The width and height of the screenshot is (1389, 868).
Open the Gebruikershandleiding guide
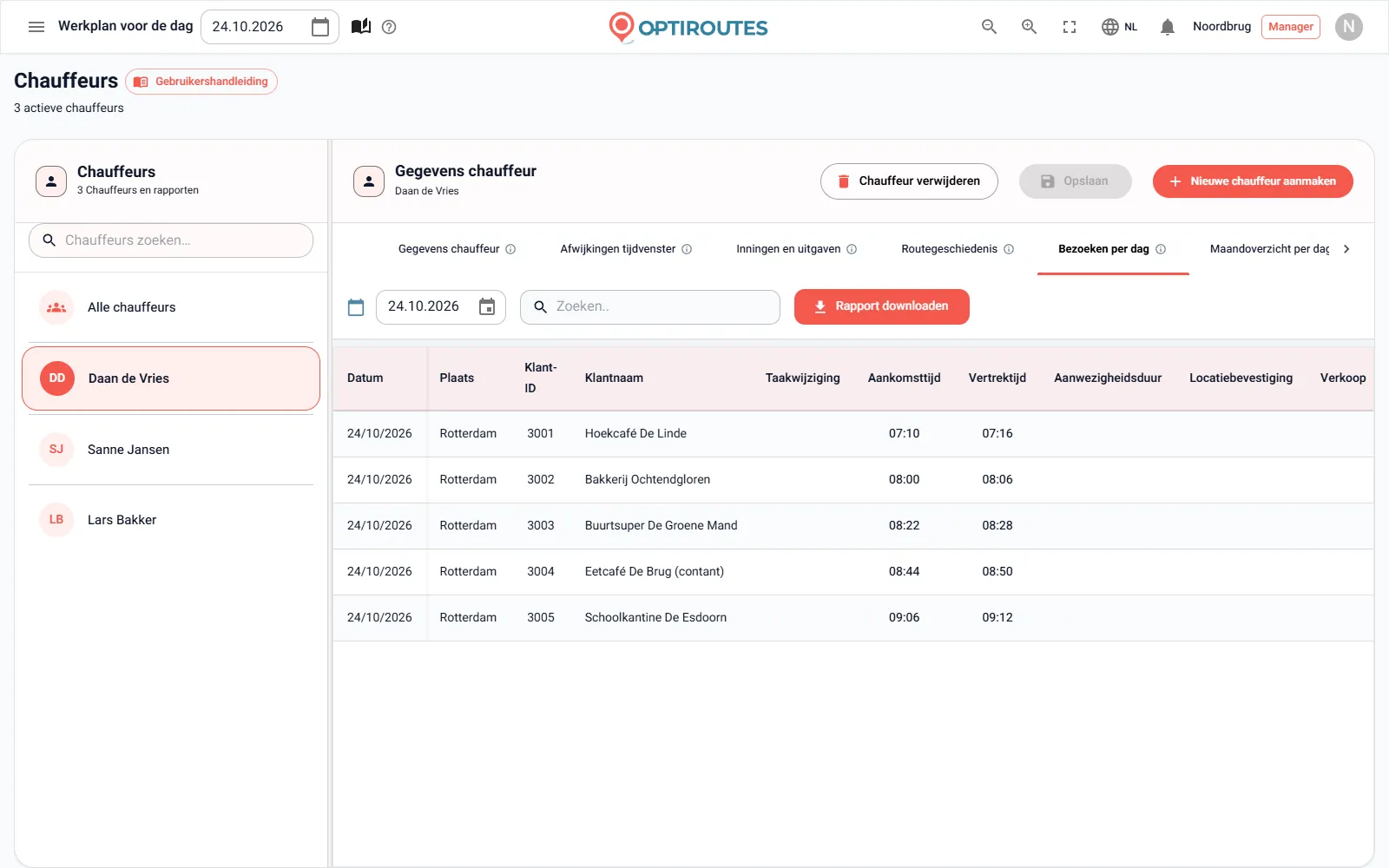point(201,82)
